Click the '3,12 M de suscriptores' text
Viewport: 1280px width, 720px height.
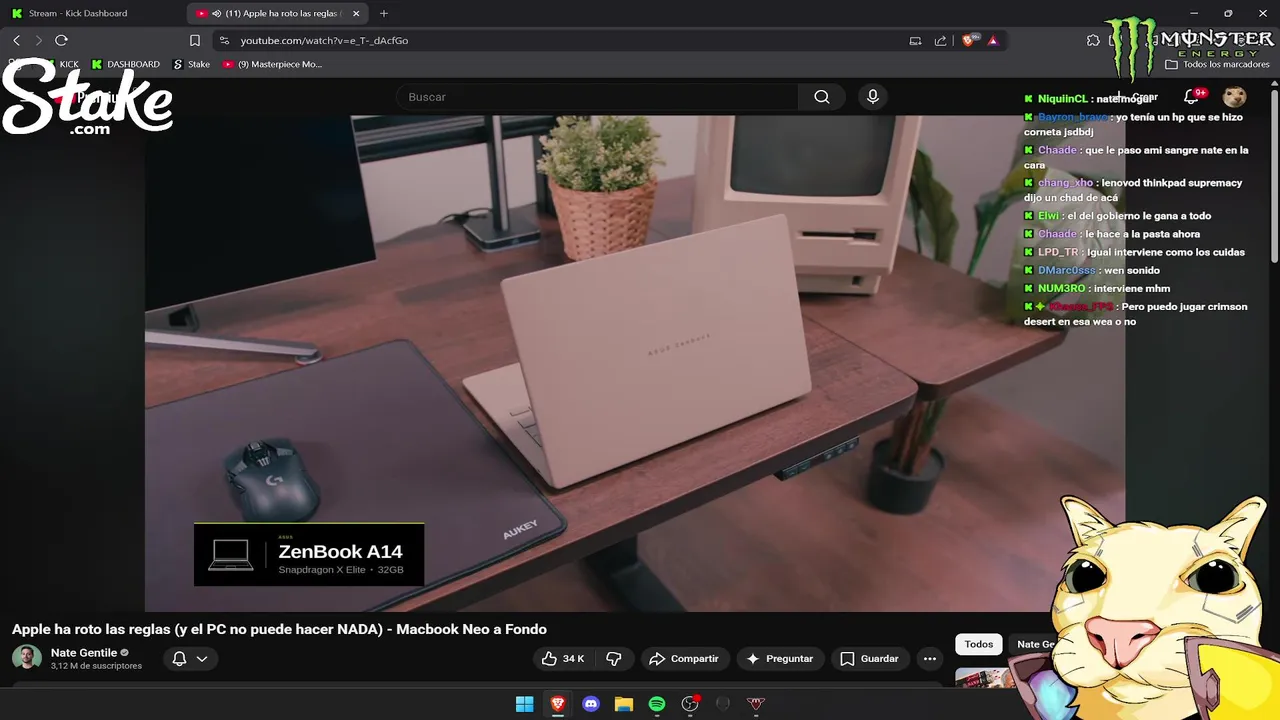(x=96, y=666)
